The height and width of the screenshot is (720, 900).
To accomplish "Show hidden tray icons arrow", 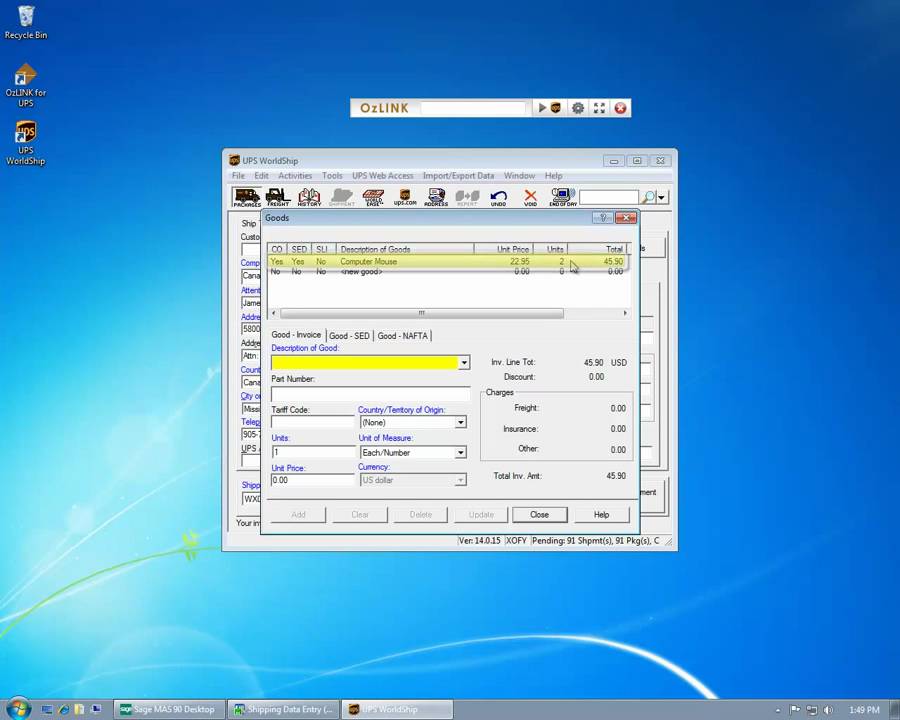I will [778, 710].
